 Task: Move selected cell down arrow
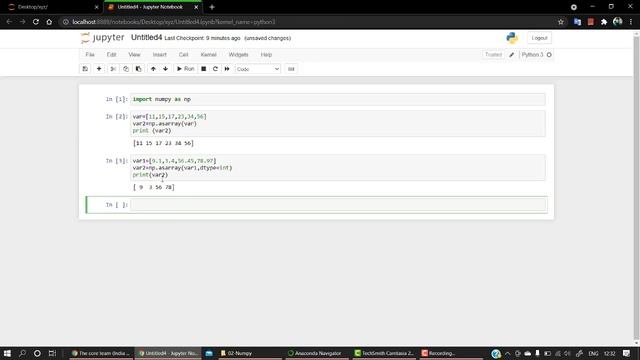click(x=165, y=69)
